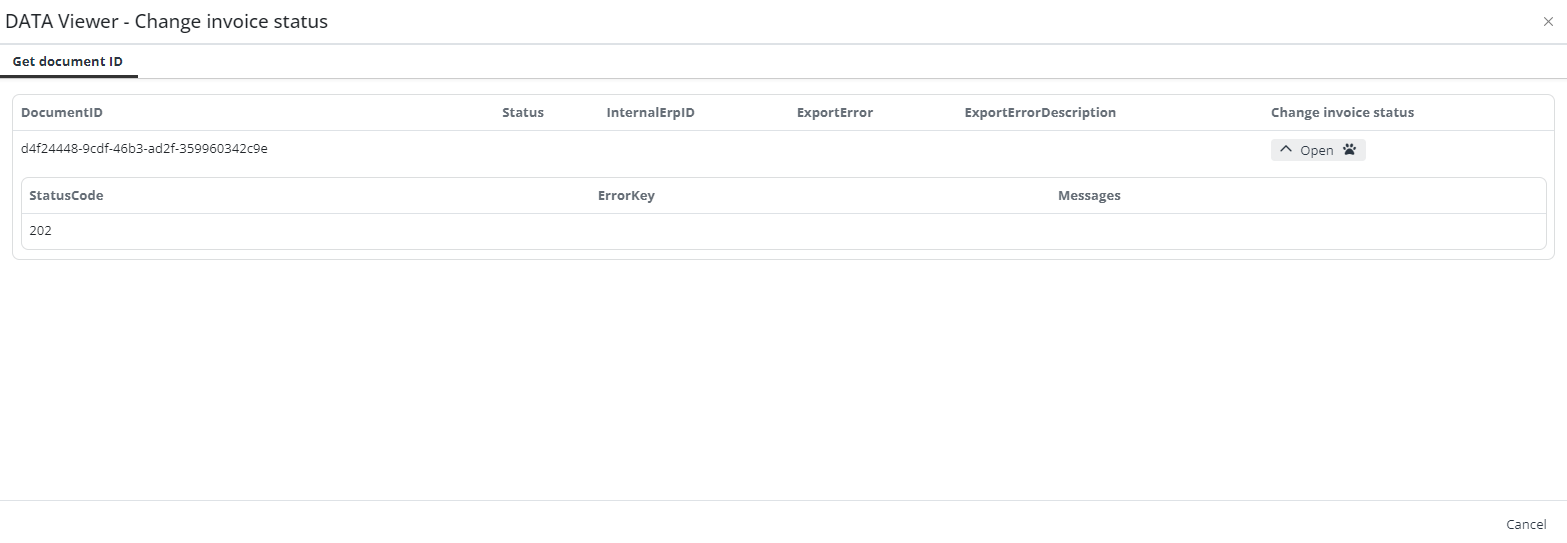Click the Status column header
This screenshot has width=1567, height=543.
(523, 113)
